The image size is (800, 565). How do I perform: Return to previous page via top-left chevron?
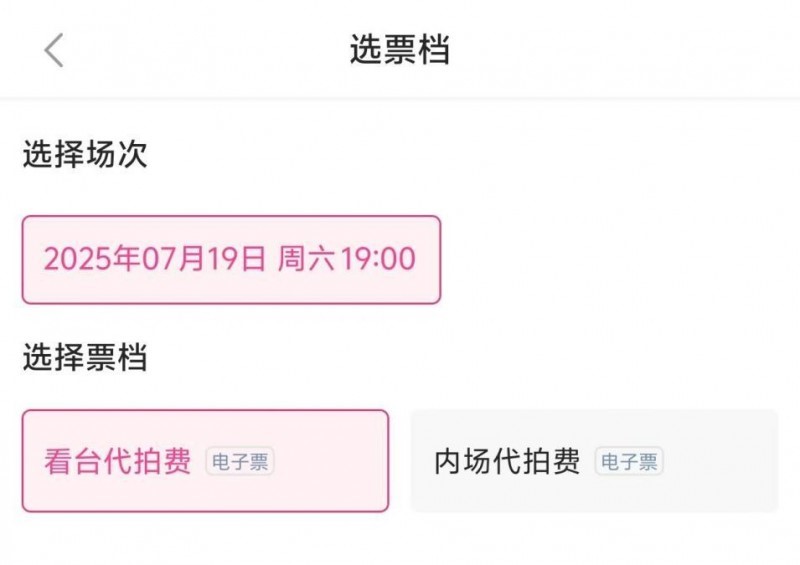tap(54, 50)
